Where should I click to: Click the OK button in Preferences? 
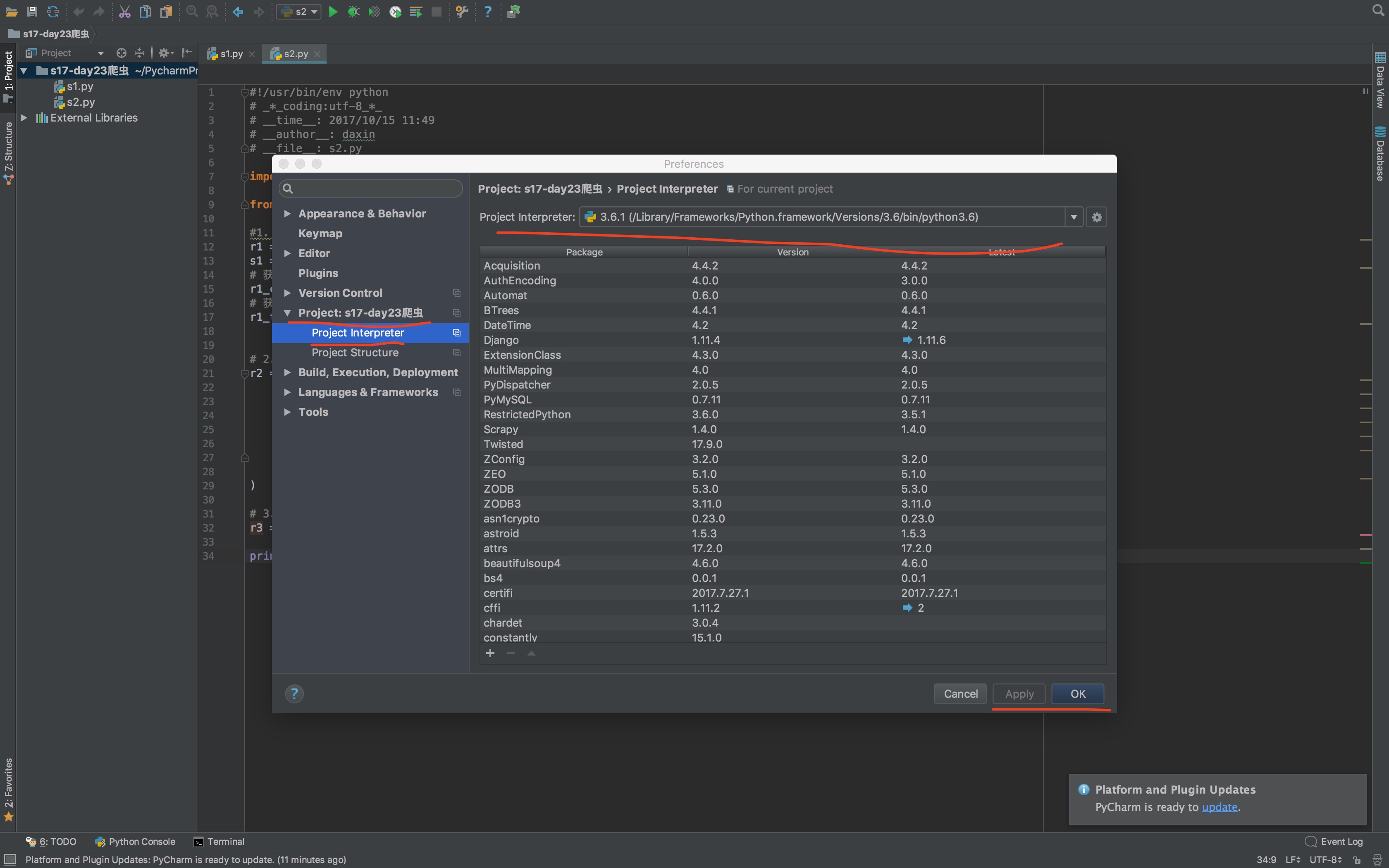[x=1077, y=694]
